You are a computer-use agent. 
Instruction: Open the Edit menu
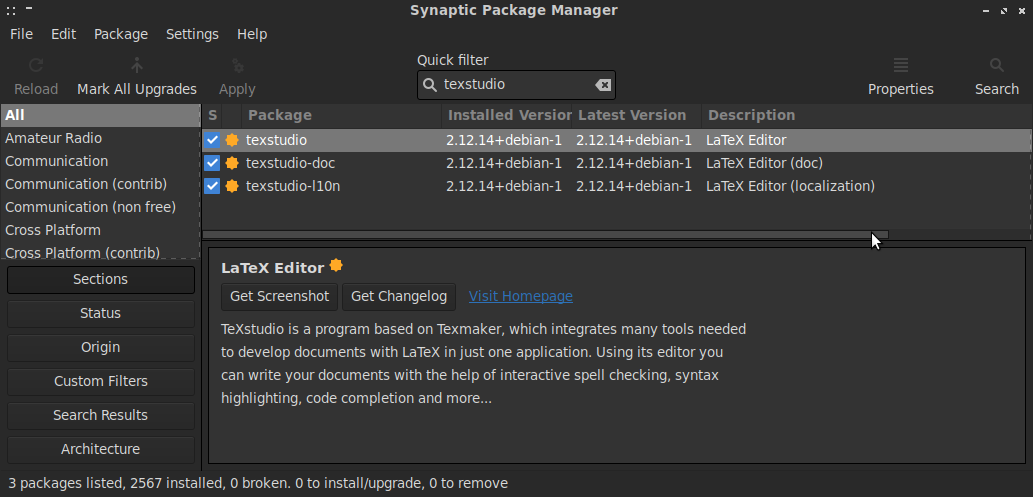(x=63, y=34)
